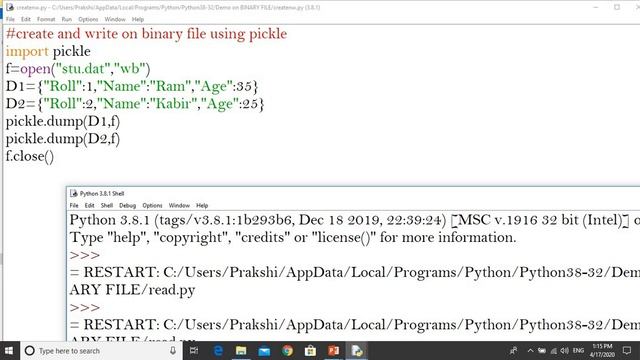Viewport: 640px width, 360px height.
Task: Open the Window menu in the editor window
Action: (x=115, y=19)
